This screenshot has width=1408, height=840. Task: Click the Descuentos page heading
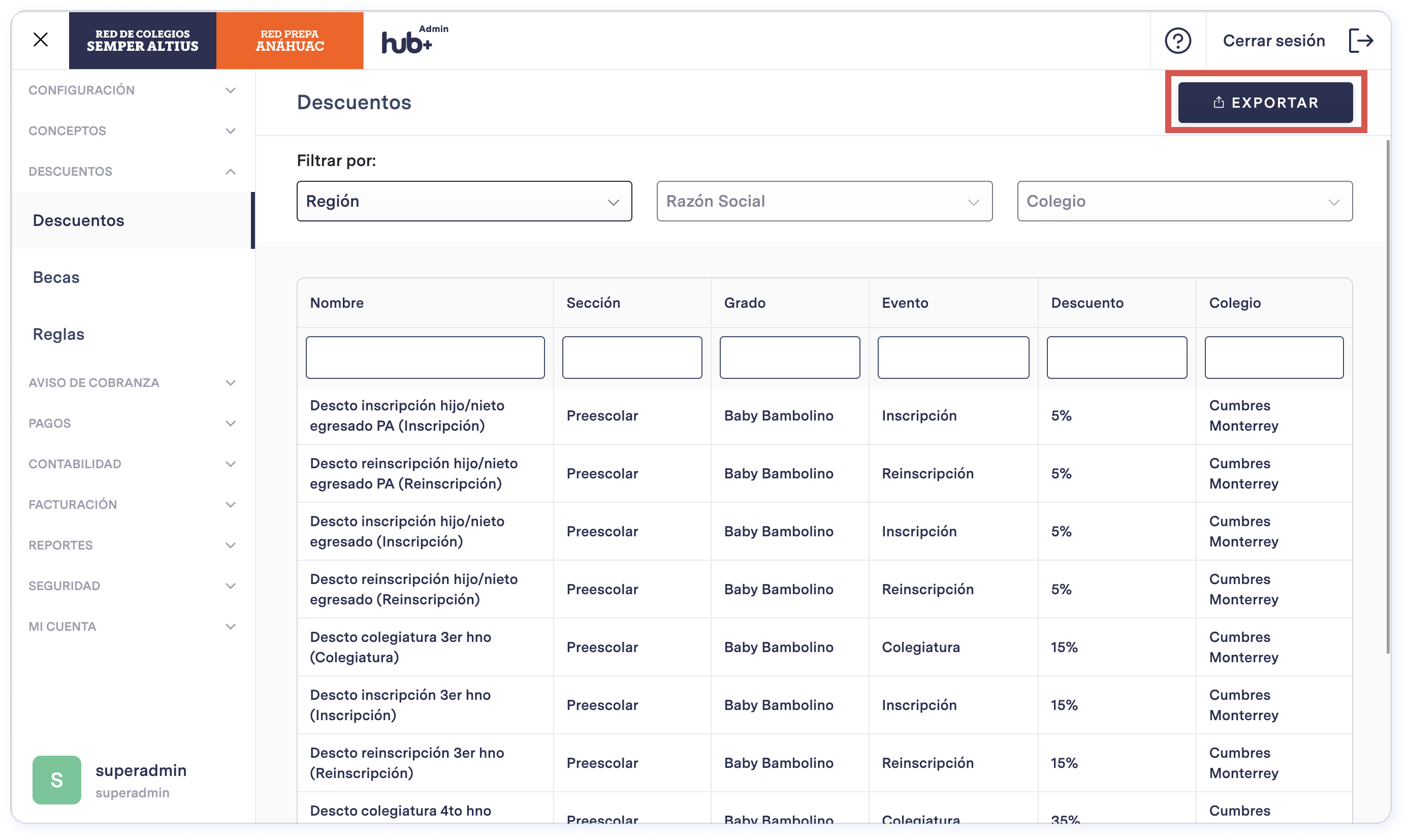click(354, 103)
